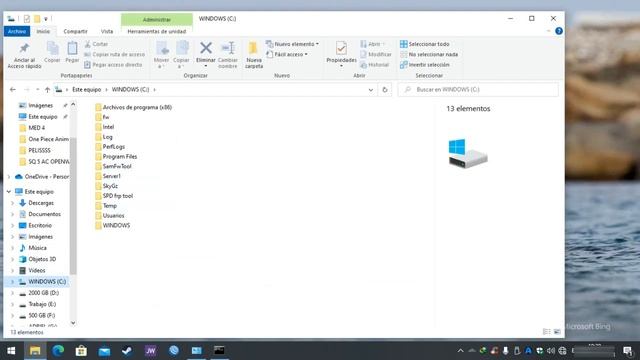The image size is (640, 360).
Task: Click Cortar scissors in ribbon
Action: (x=96, y=44)
